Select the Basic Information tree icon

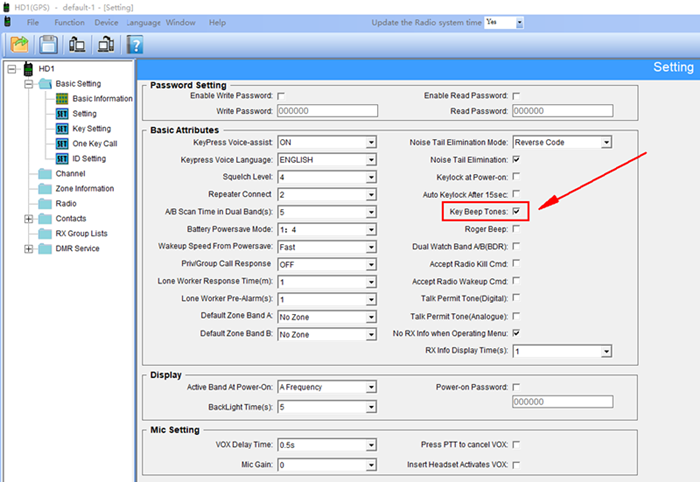coord(62,99)
